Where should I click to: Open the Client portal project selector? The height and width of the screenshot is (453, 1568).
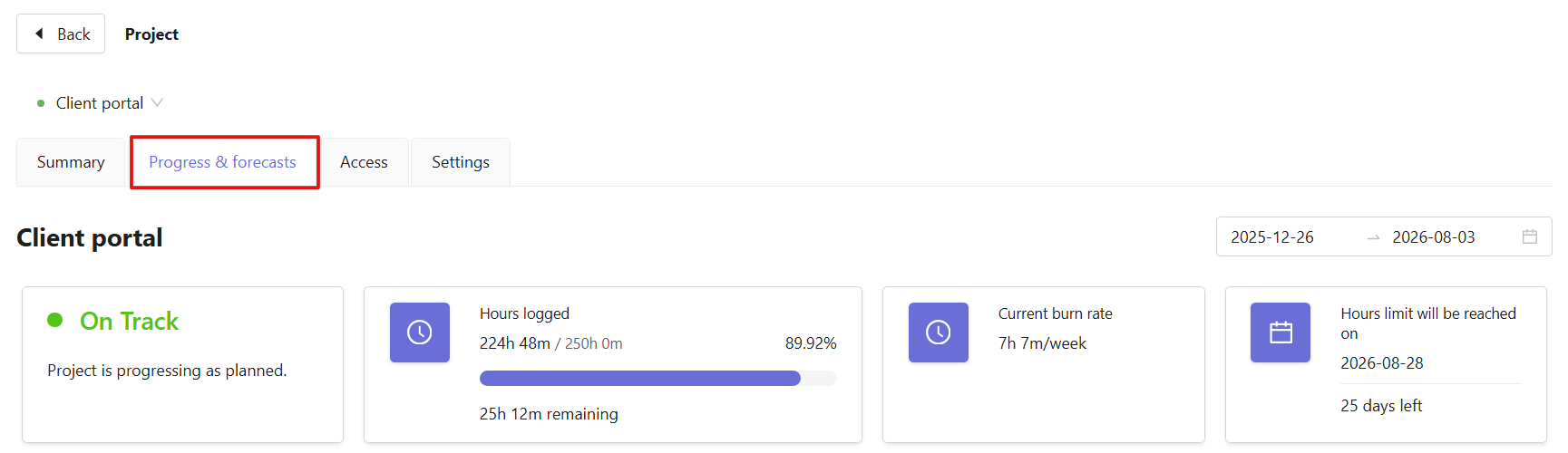[100, 103]
